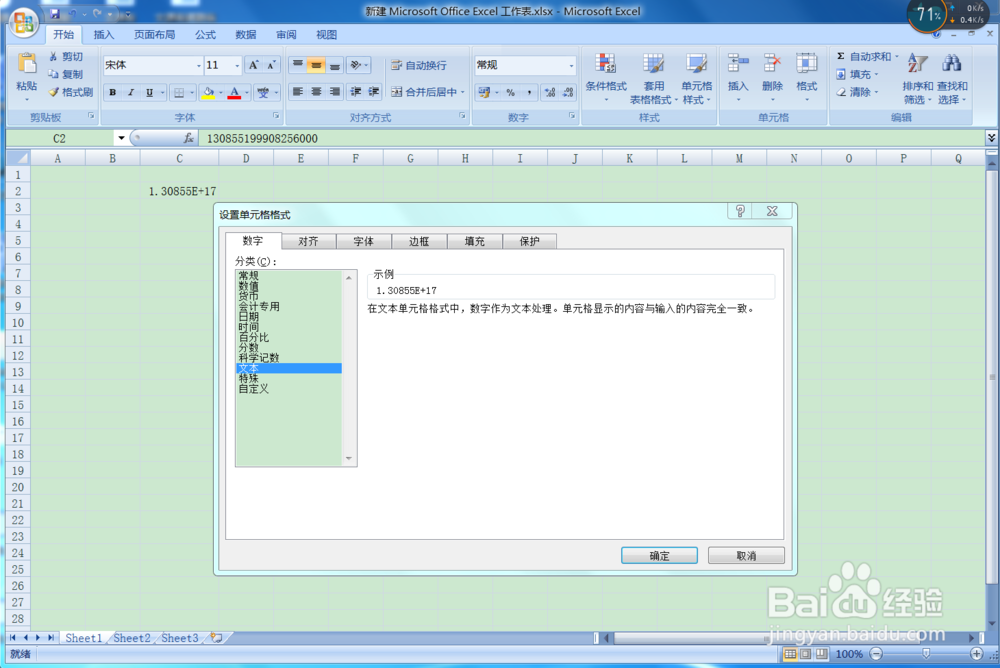1000x668 pixels.
Task: Open Find and Select (查找和选择) binoculars
Action: 952,78
